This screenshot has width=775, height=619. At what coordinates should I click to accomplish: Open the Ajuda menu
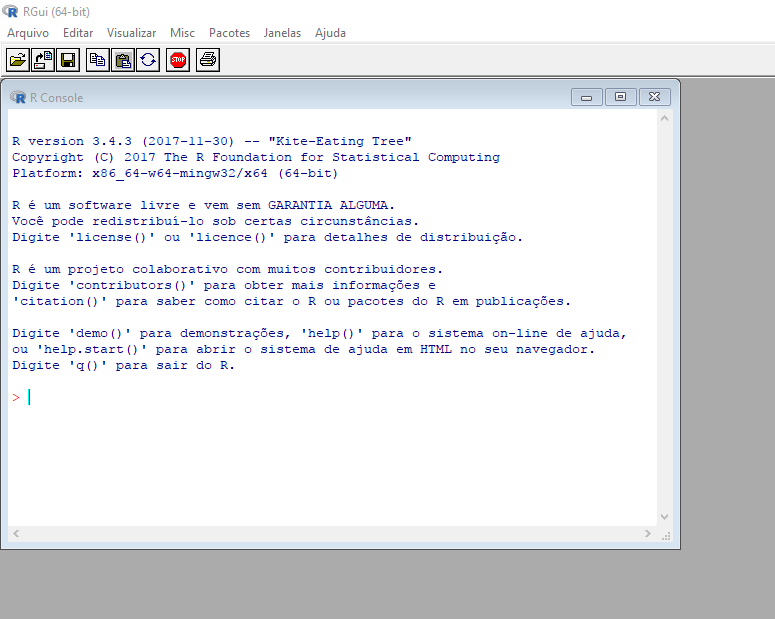[330, 33]
